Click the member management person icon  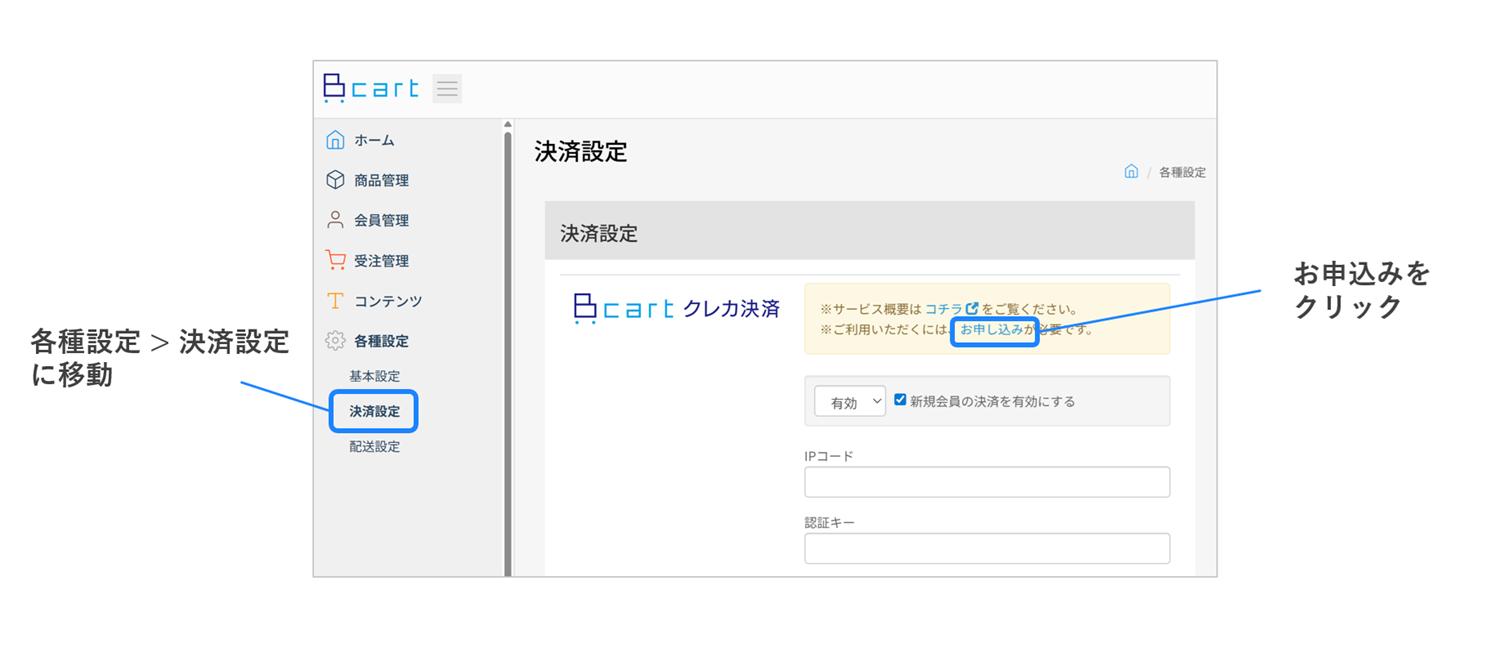tap(335, 220)
